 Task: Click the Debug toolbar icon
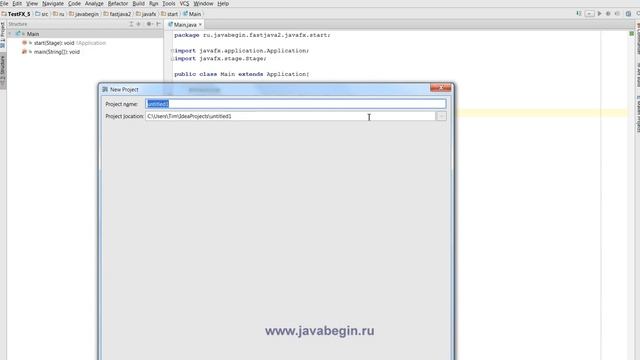608,13
